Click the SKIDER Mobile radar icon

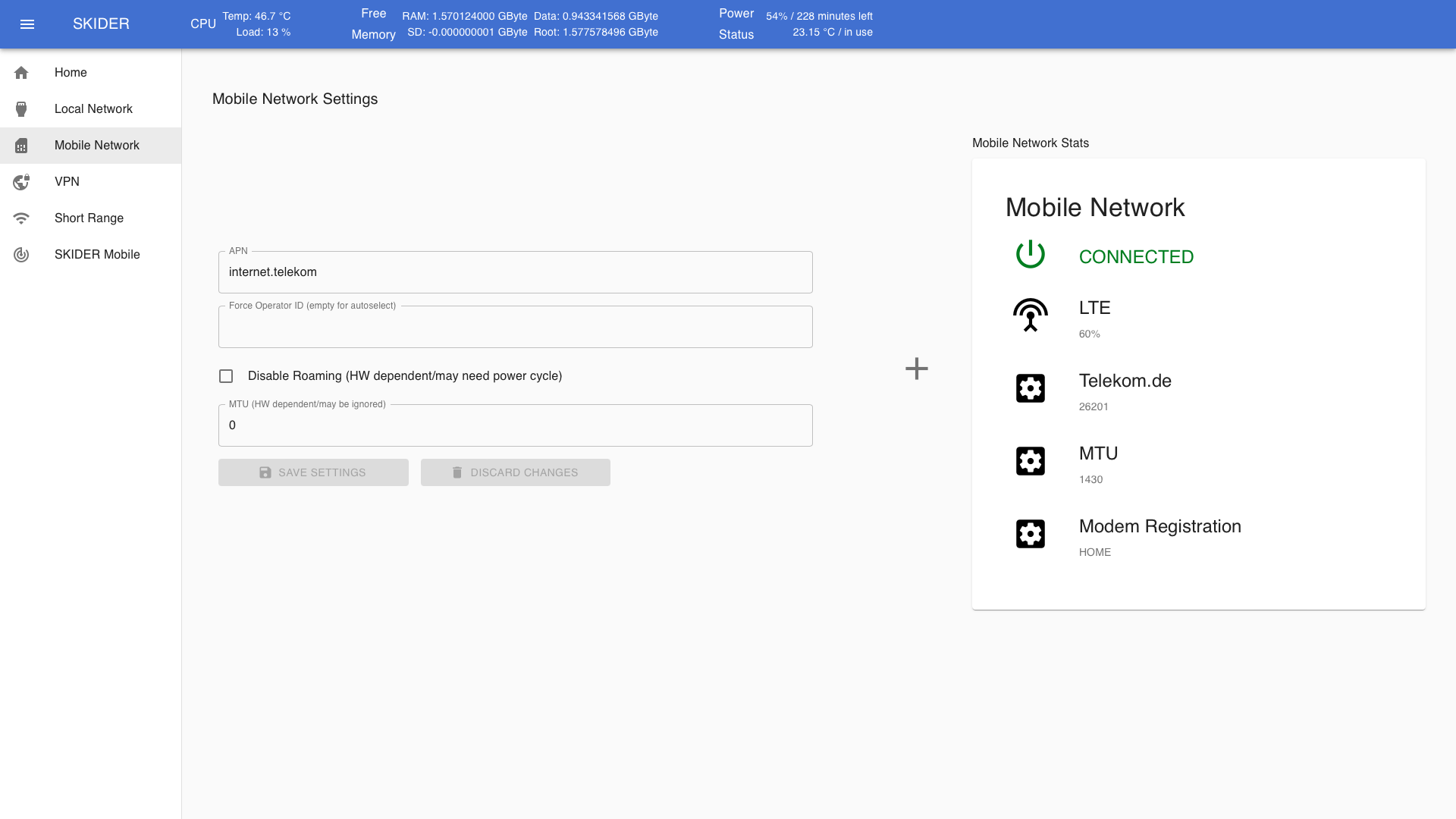click(21, 255)
